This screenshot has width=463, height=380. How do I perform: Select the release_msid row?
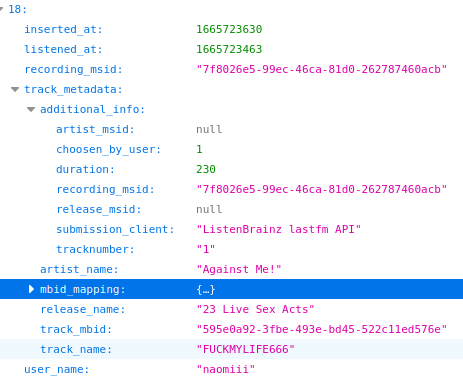tap(231, 209)
